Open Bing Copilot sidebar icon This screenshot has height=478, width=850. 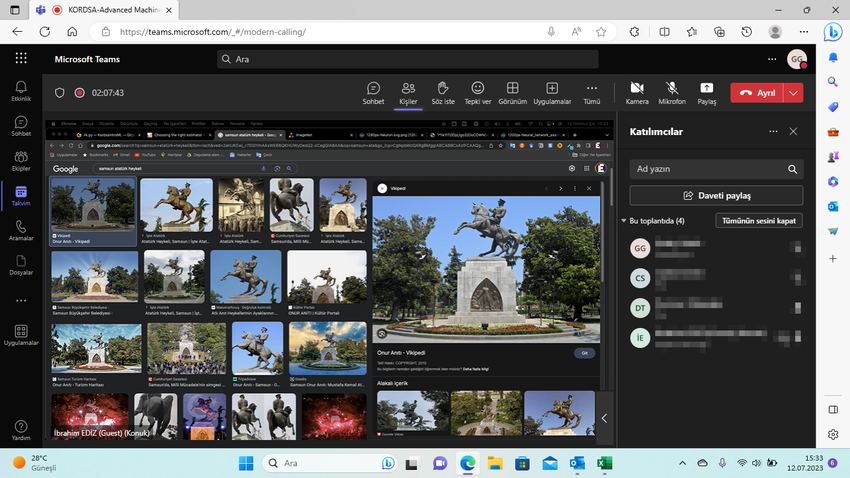coord(833,32)
